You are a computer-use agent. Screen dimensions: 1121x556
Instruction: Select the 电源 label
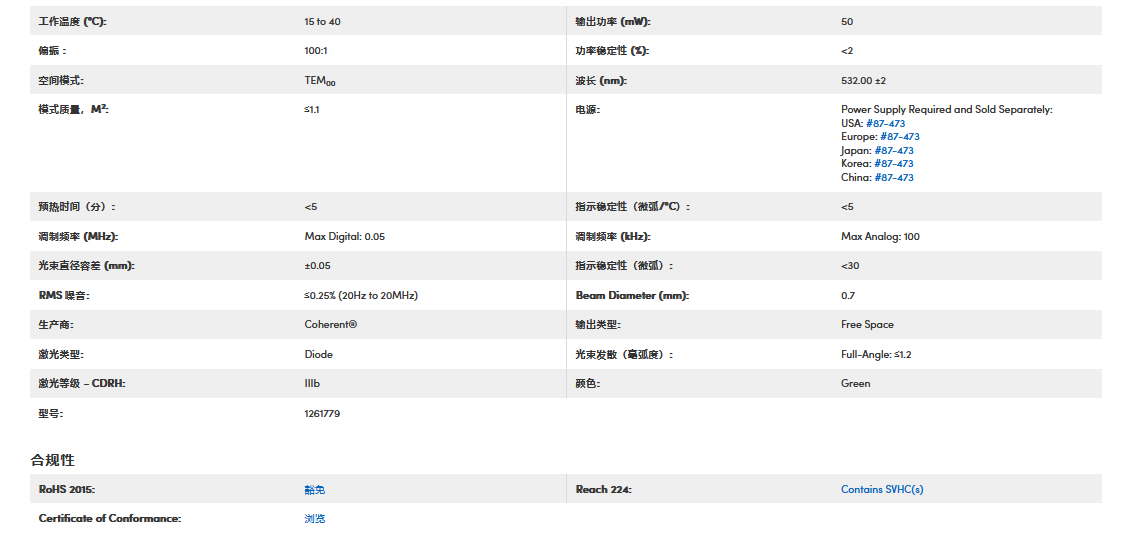tap(588, 109)
